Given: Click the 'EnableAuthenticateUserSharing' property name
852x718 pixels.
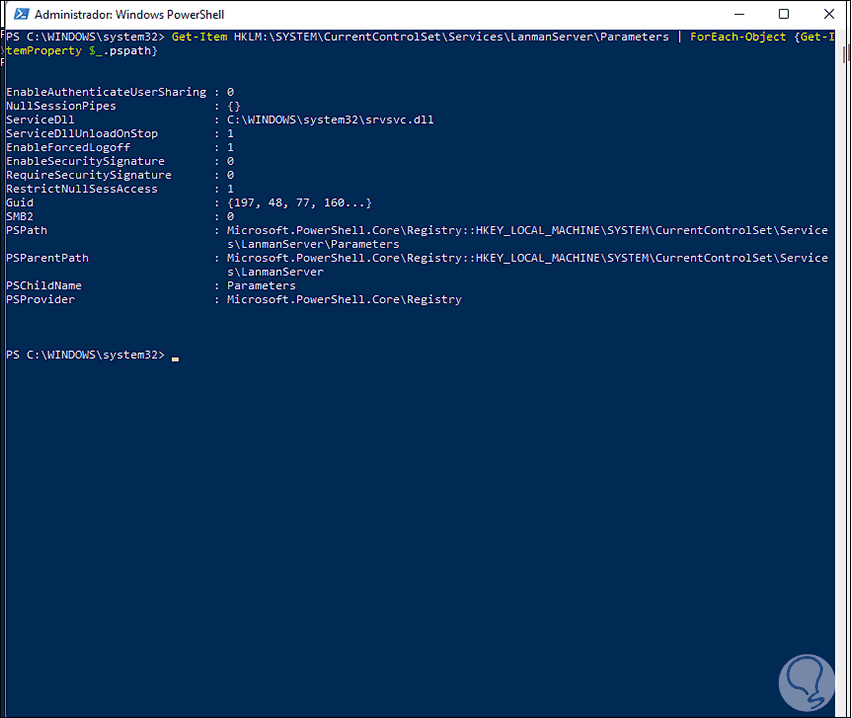Looking at the screenshot, I should click(x=106, y=92).
